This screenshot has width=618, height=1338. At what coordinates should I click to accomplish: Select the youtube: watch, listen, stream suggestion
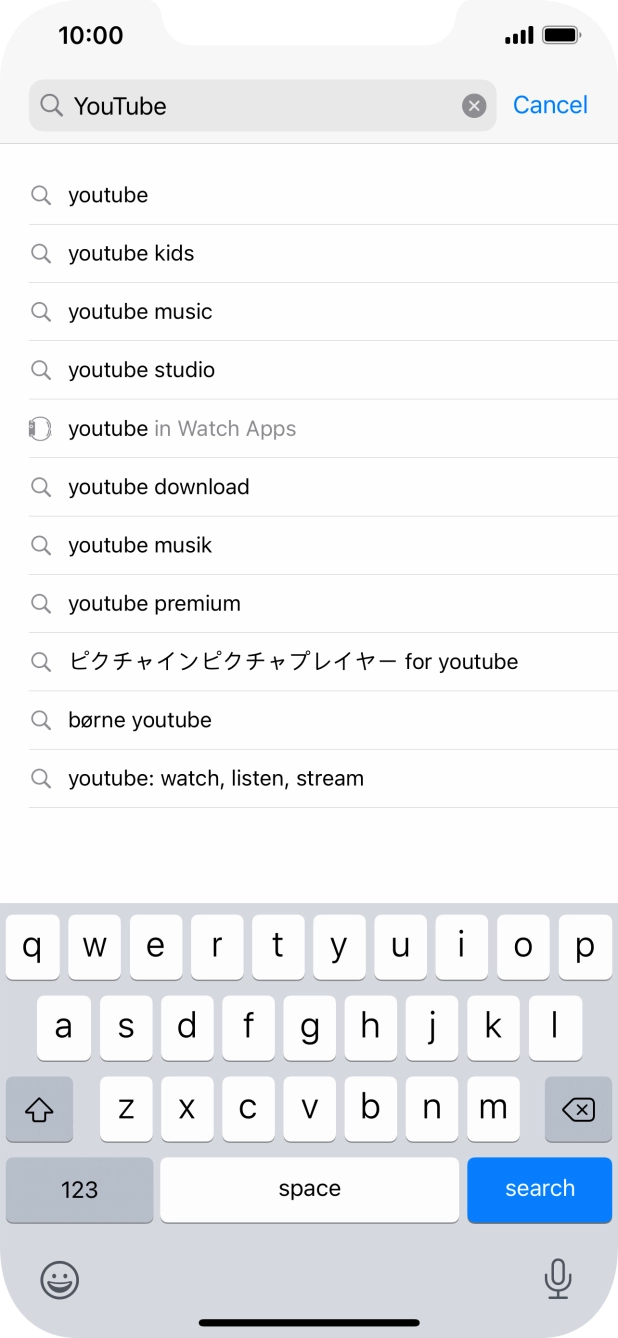coord(215,778)
